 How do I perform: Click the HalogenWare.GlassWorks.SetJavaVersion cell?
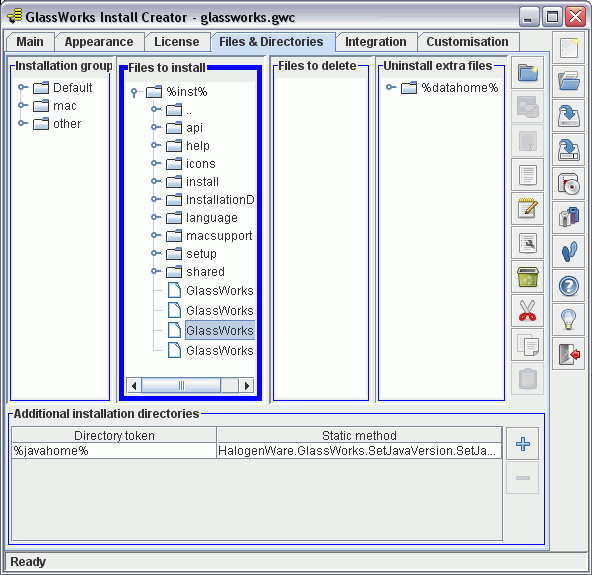coord(359,451)
